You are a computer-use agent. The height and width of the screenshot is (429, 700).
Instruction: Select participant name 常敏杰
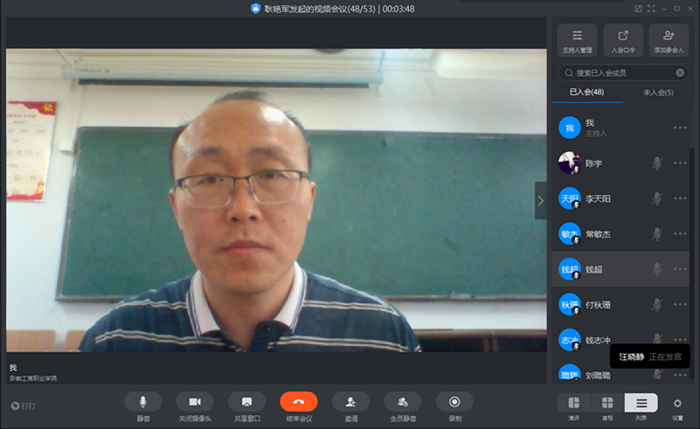(x=598, y=234)
